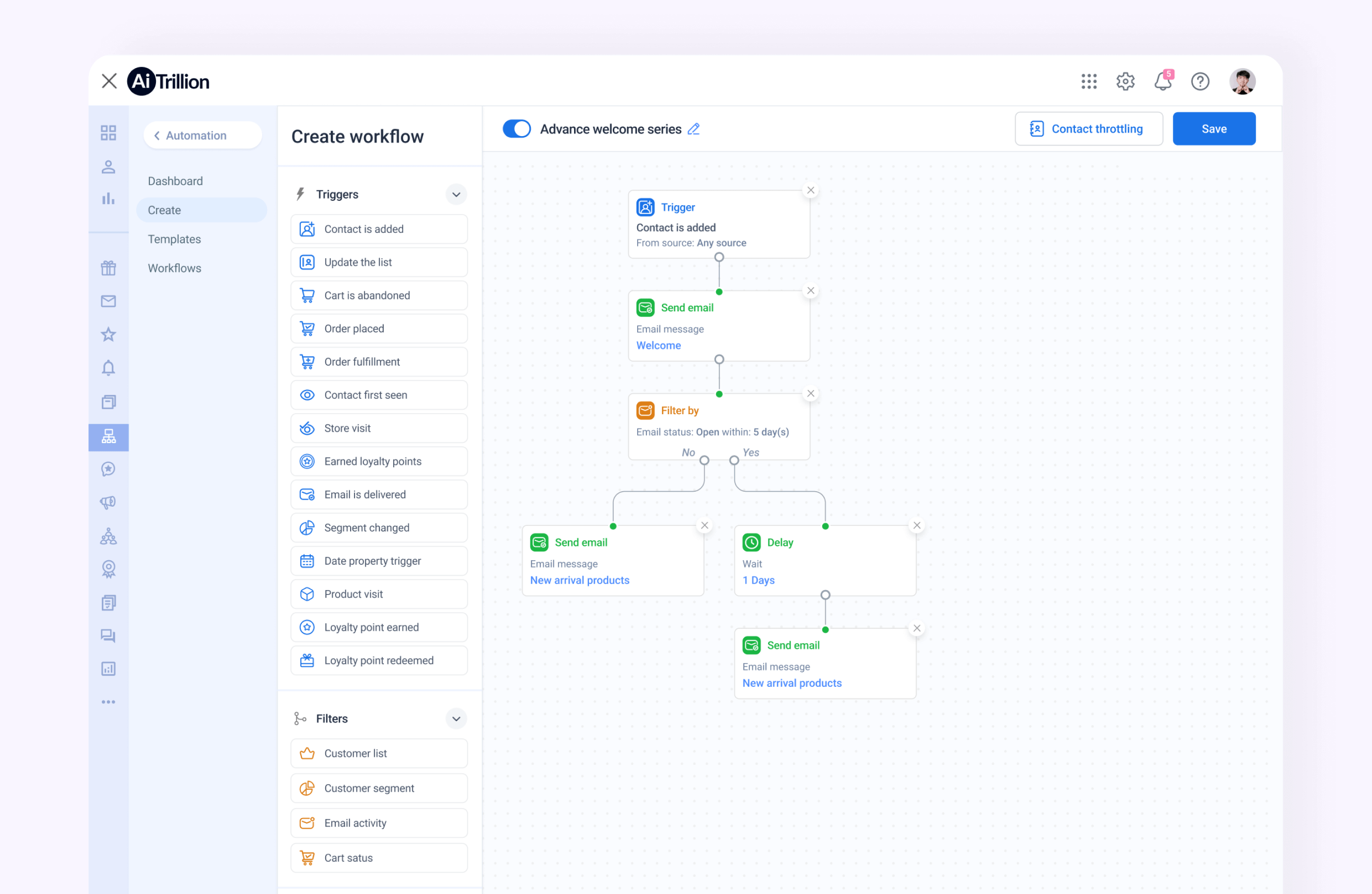Open the help question mark icon
The width and height of the screenshot is (1372, 894).
(x=1200, y=81)
